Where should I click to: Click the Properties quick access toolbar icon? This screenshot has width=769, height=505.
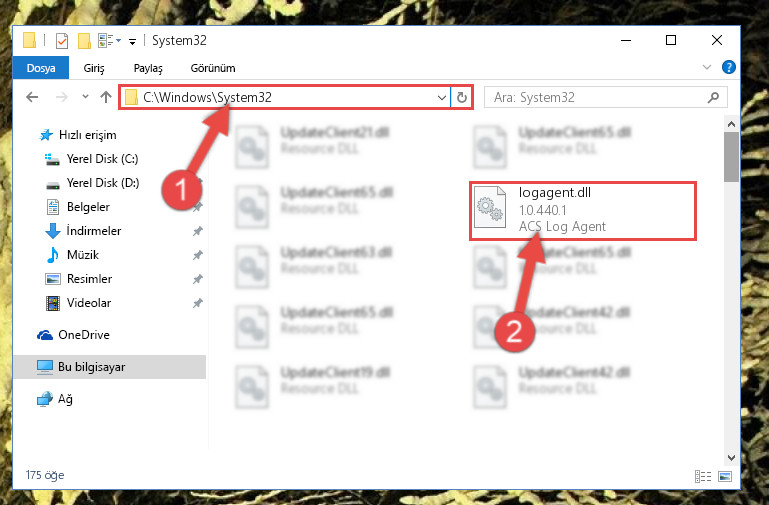62,41
